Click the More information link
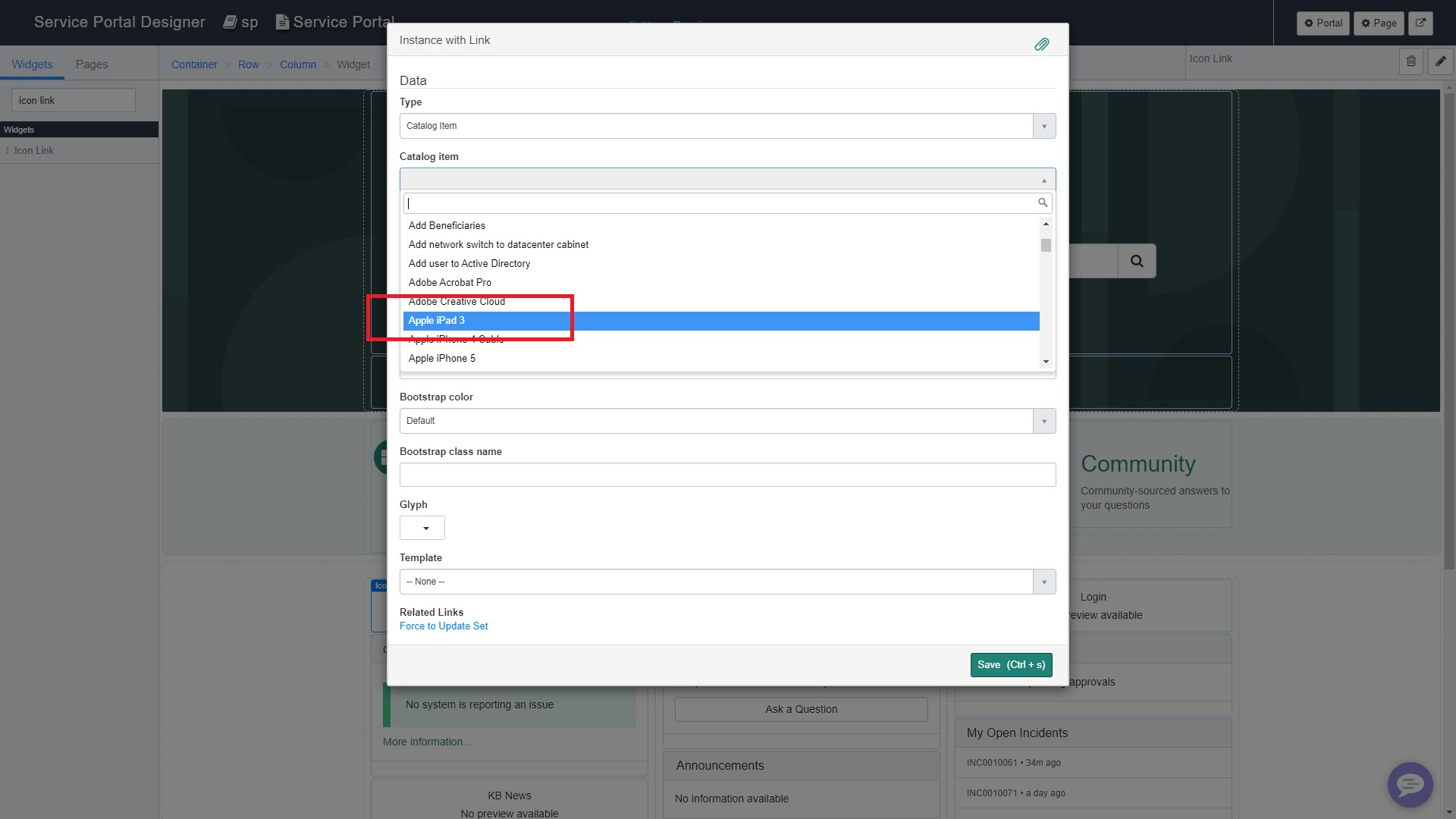 426,742
